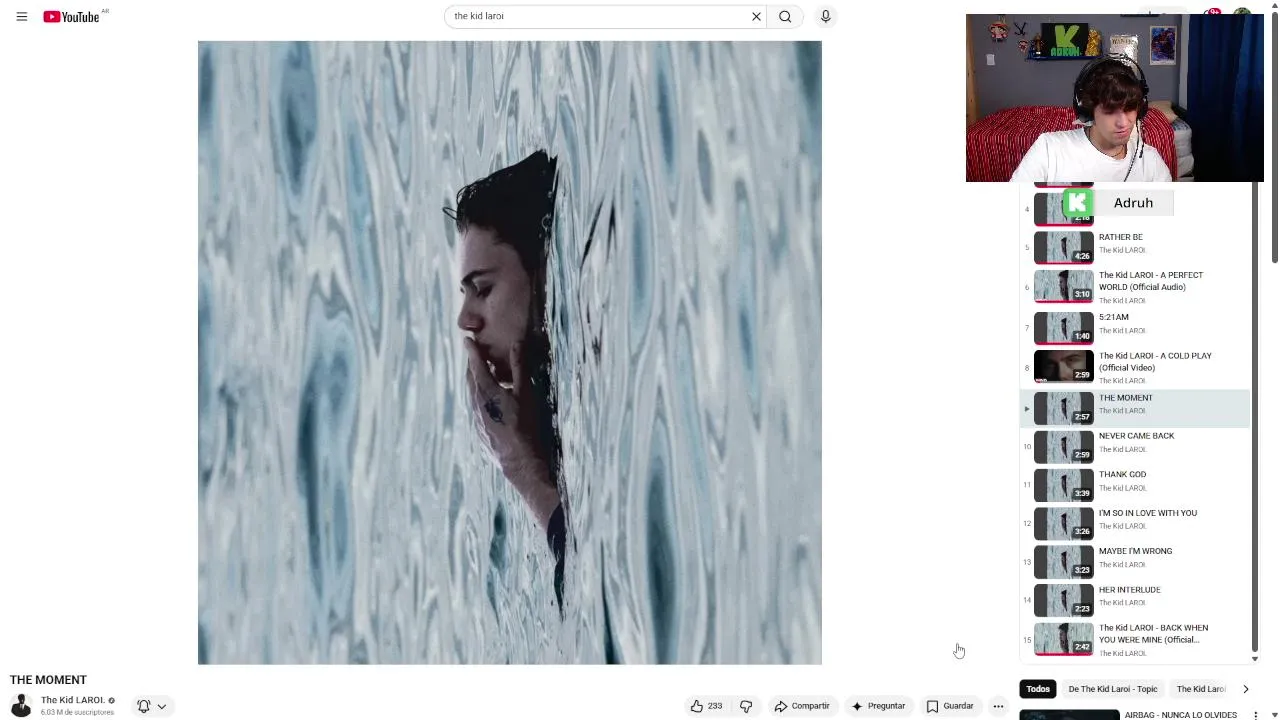Open options for AIRBAG recommendation
Viewport: 1280px width, 720px height.
click(1256, 715)
